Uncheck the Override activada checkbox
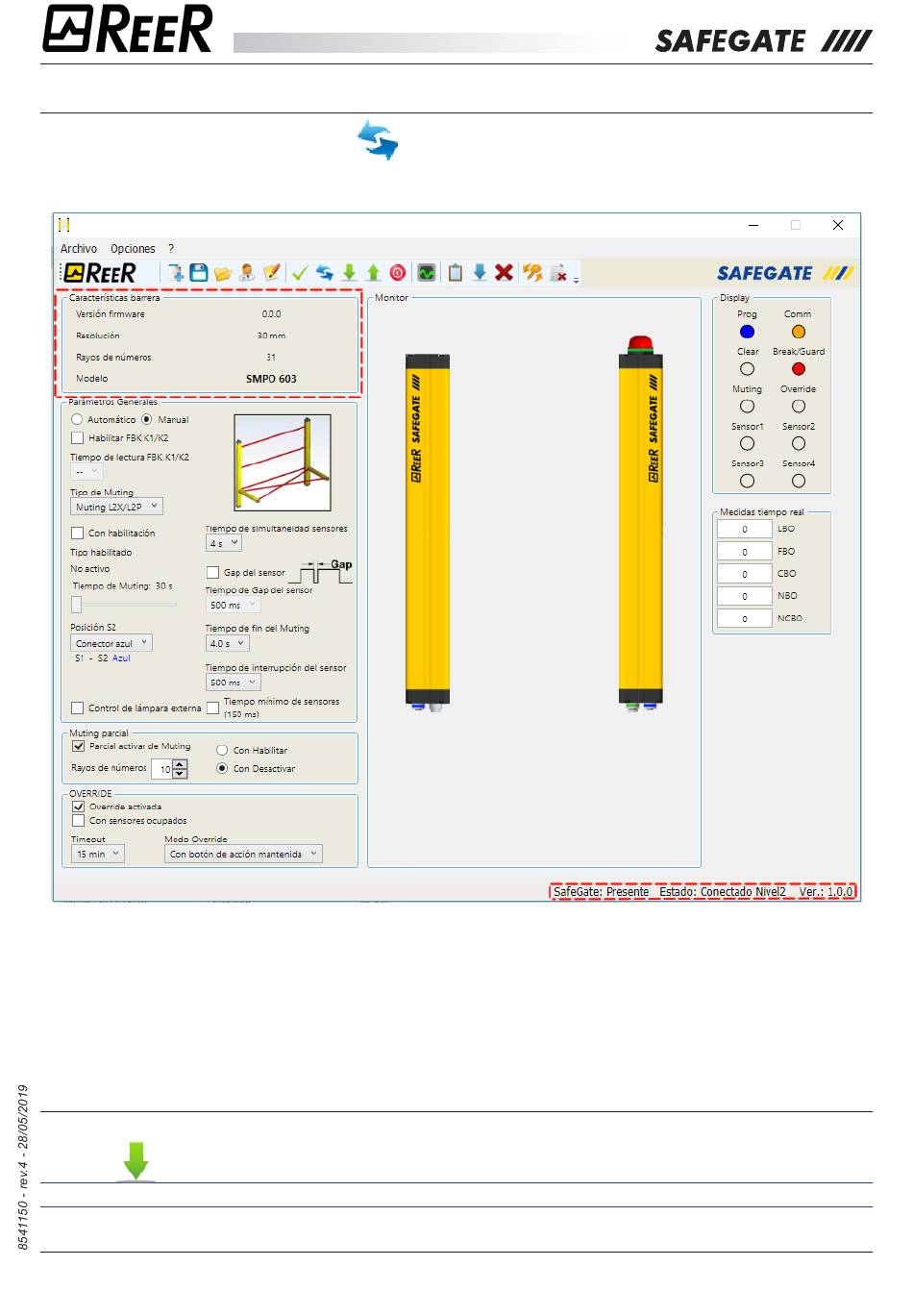Screen dimensions: 913x1316 (x=79, y=807)
